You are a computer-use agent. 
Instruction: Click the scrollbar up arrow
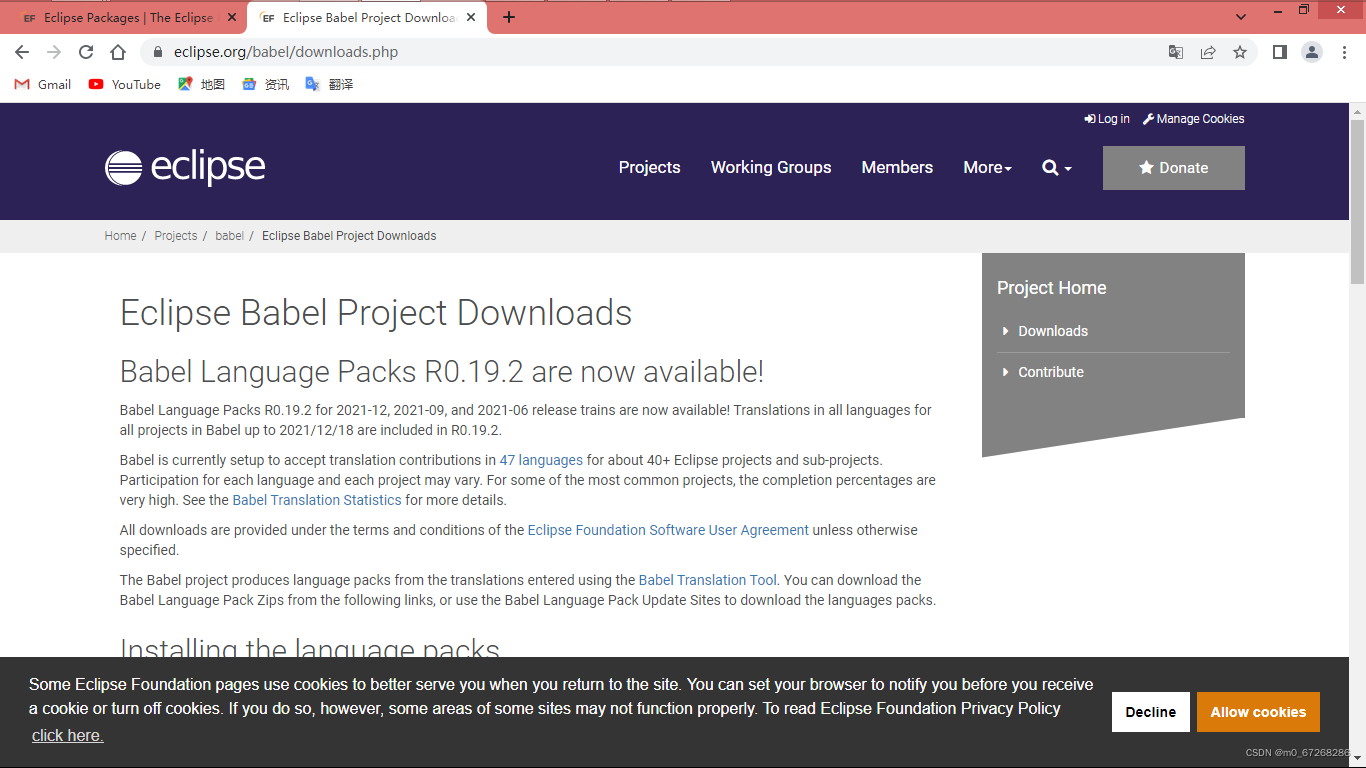[x=1357, y=110]
